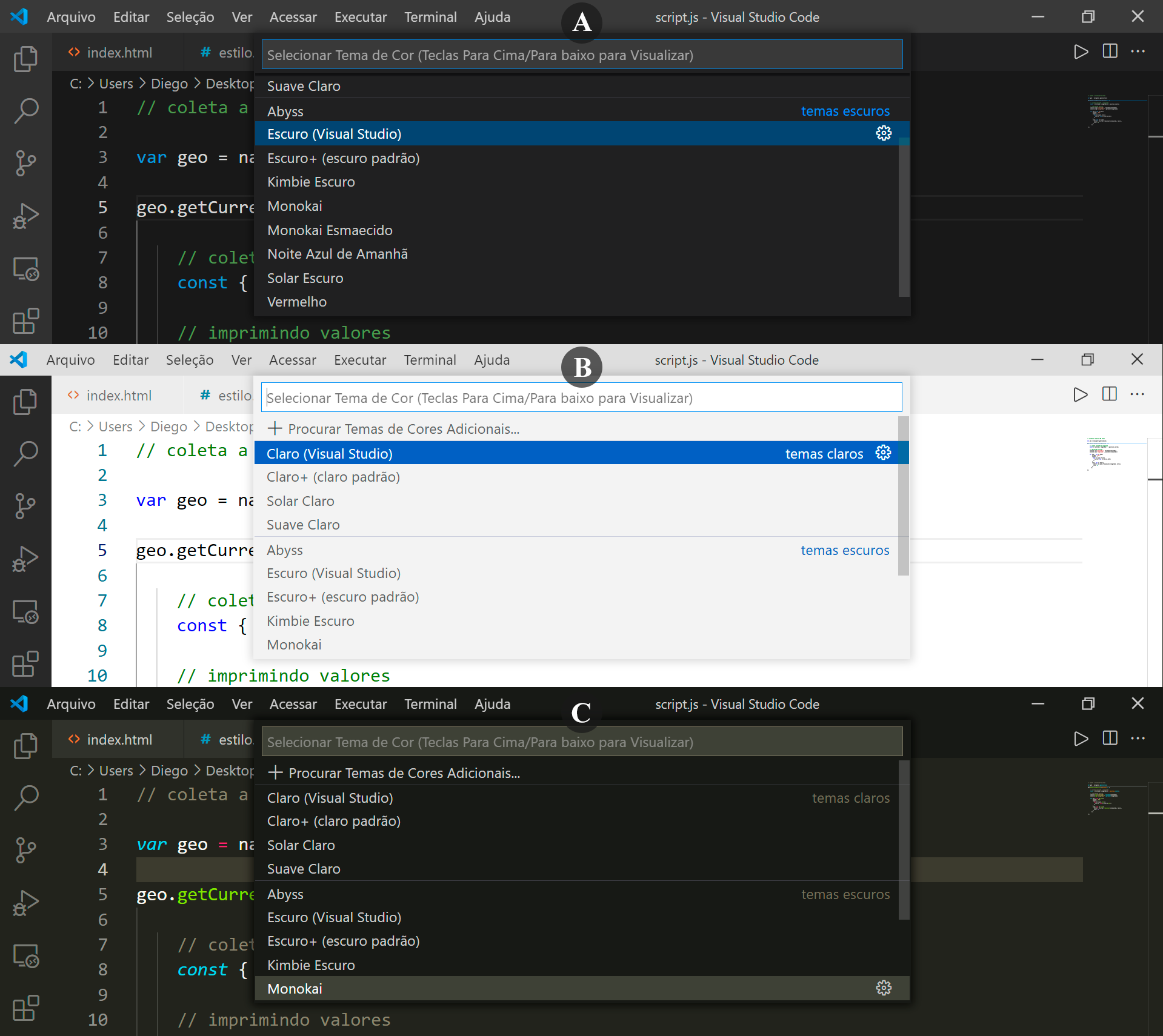Split editor icon in window B toolbar
Image resolution: width=1163 pixels, height=1036 pixels.
point(1109,394)
